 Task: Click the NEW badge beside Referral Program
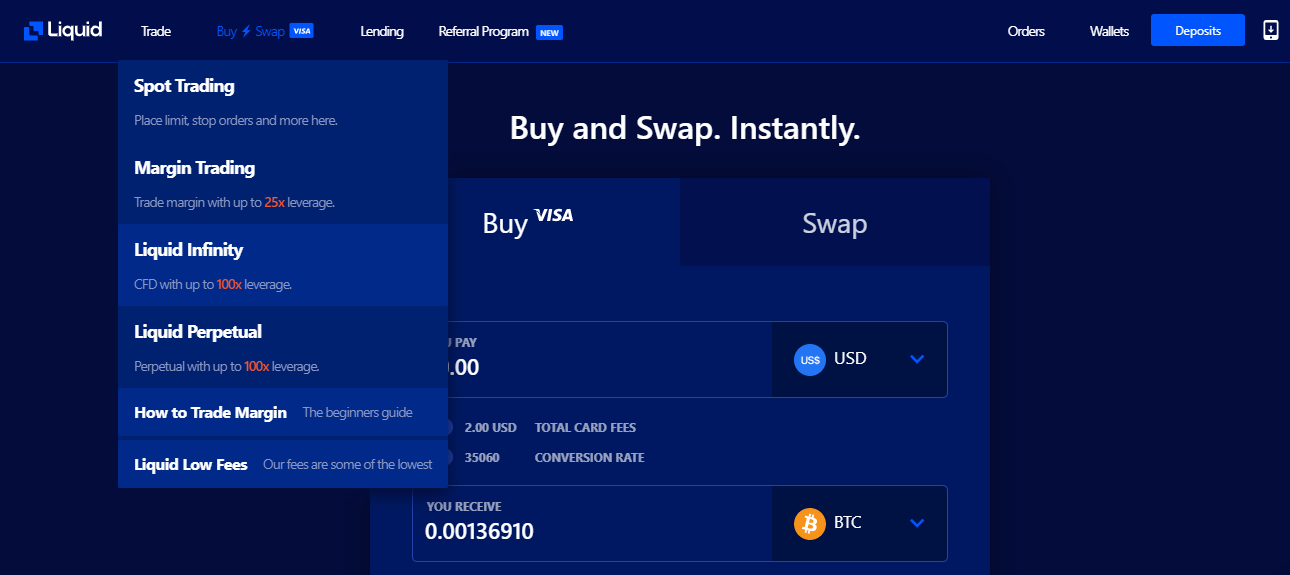(549, 32)
